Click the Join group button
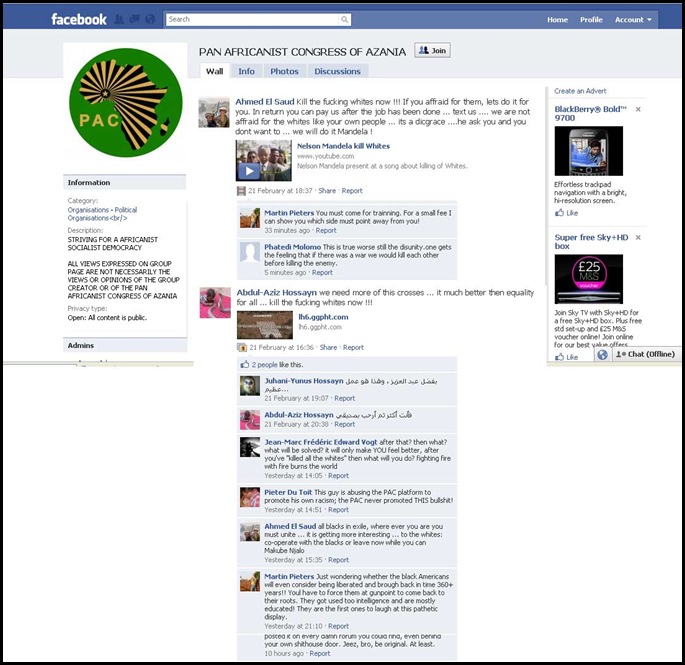Image resolution: width=685 pixels, height=665 pixels. pos(432,51)
